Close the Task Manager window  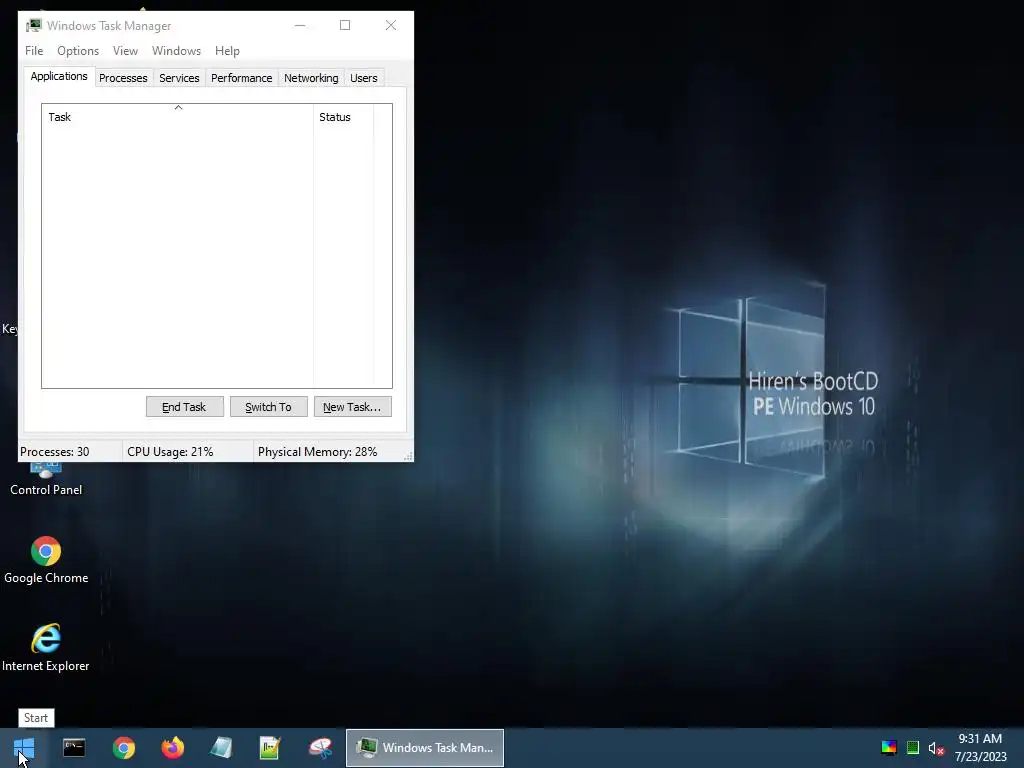pos(391,25)
